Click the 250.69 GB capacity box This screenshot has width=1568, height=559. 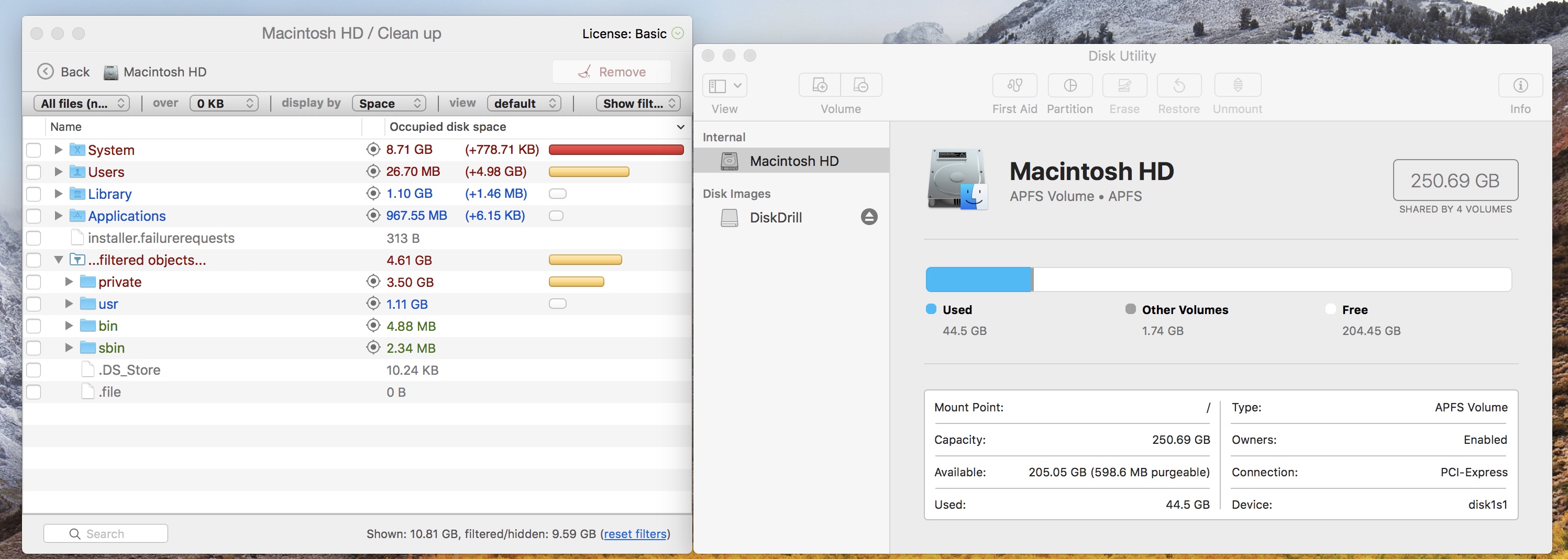click(1455, 180)
